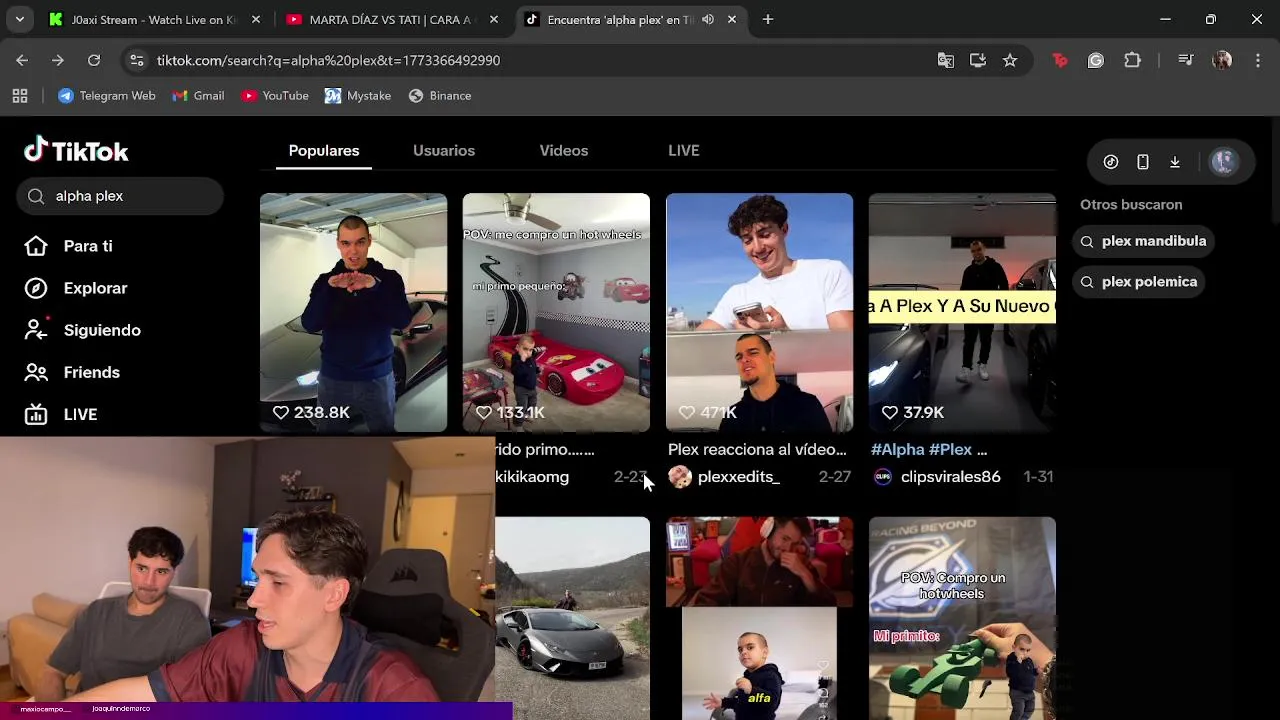Viewport: 1280px width, 720px height.
Task: Open the Chrome profile avatar
Action: 1222,60
